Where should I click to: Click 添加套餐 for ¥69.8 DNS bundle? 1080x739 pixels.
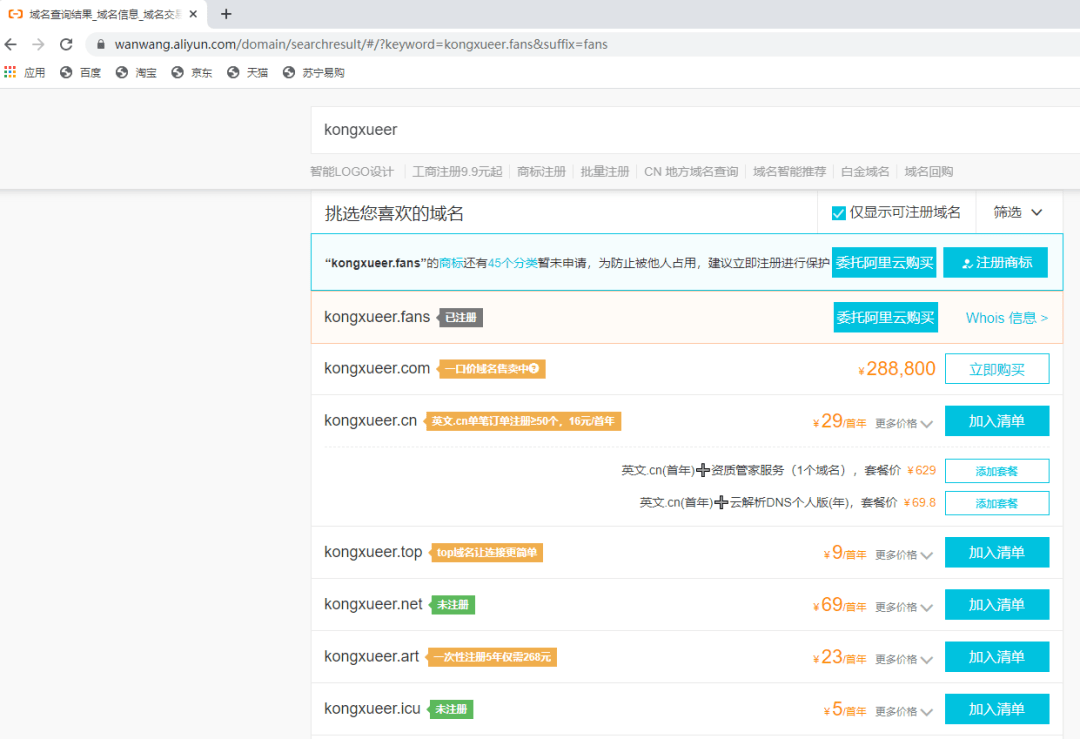[x=997, y=503]
